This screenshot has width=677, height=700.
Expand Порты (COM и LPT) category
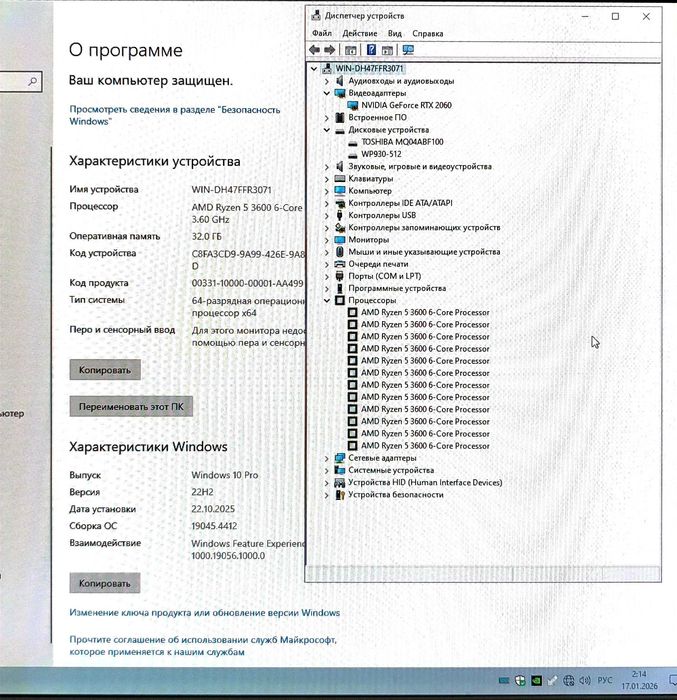pyautogui.click(x=327, y=276)
